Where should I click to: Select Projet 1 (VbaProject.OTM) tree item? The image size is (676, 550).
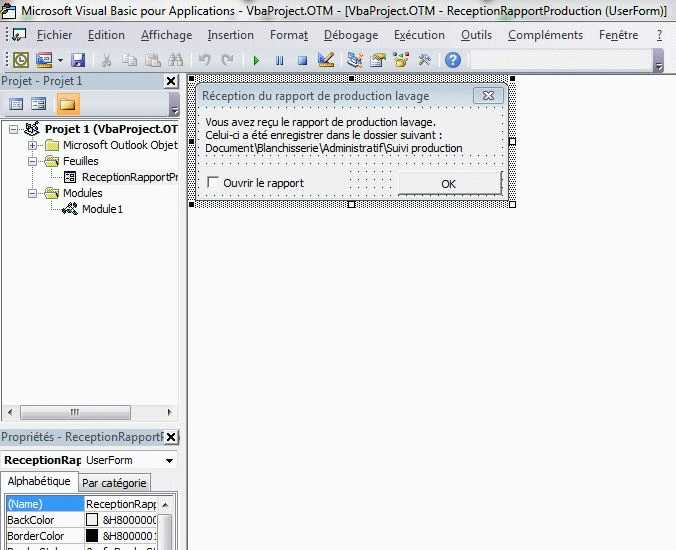coord(111,129)
